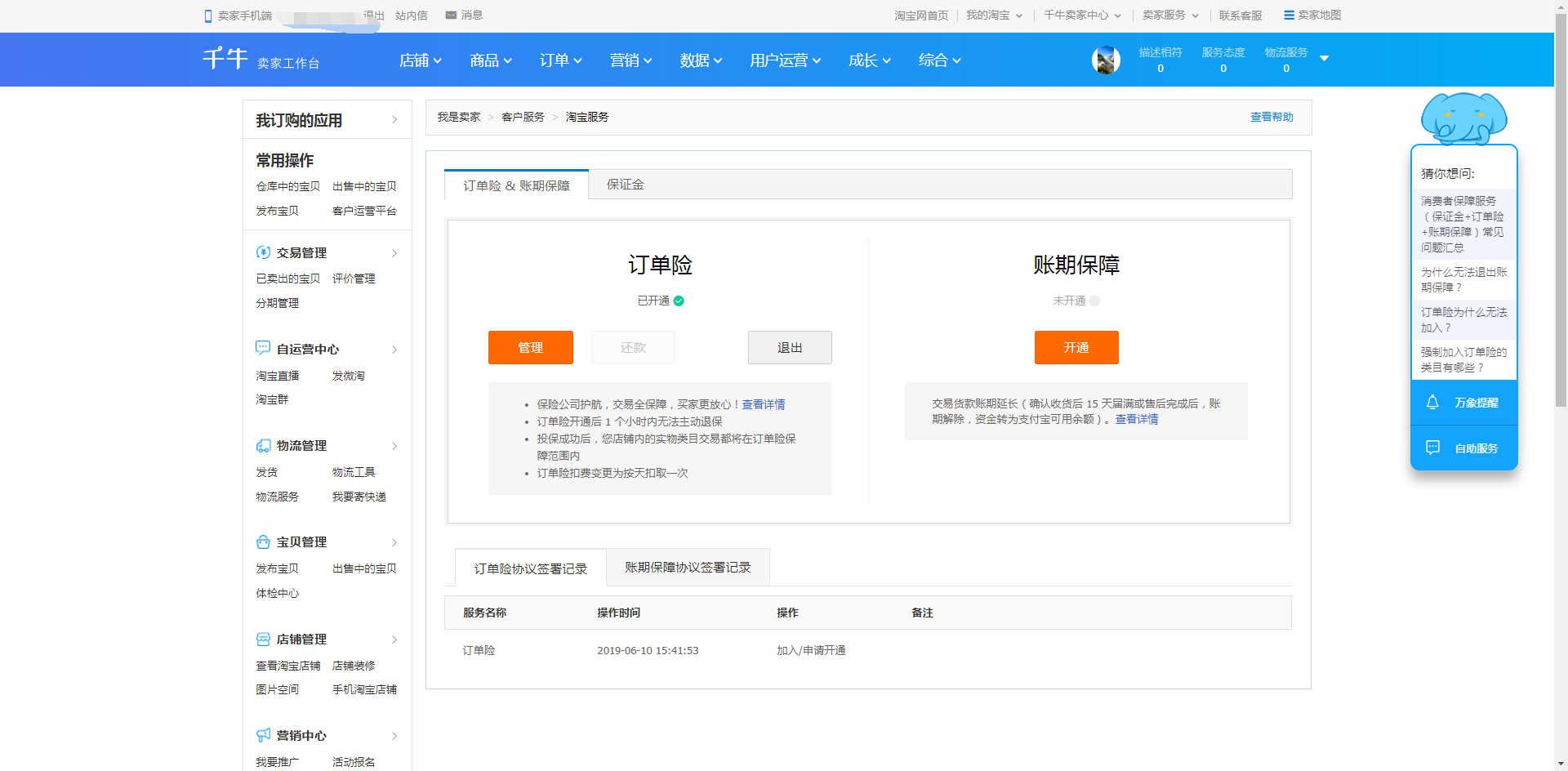Open 联系客服 link
The image size is (1568, 771).
[x=1241, y=15]
